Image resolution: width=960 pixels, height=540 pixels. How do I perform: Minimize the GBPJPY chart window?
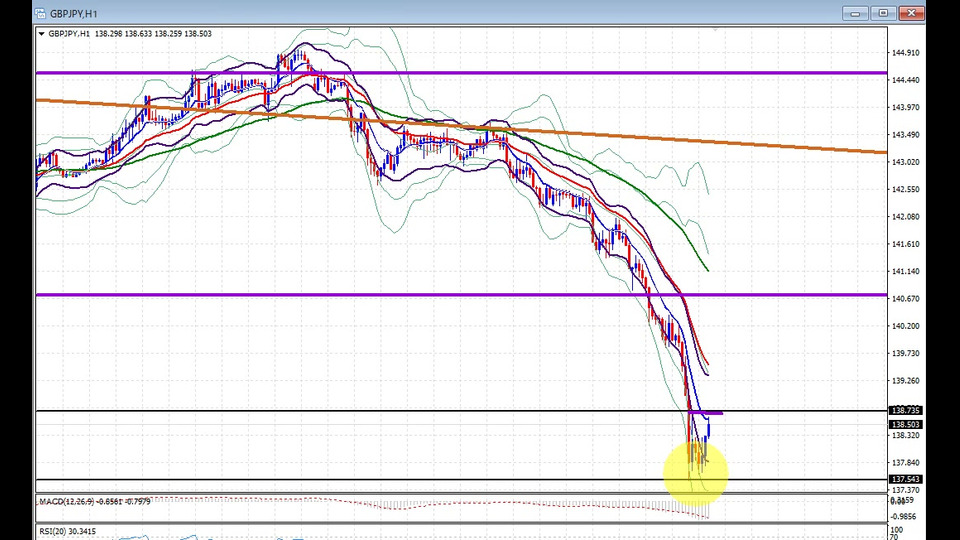(855, 13)
